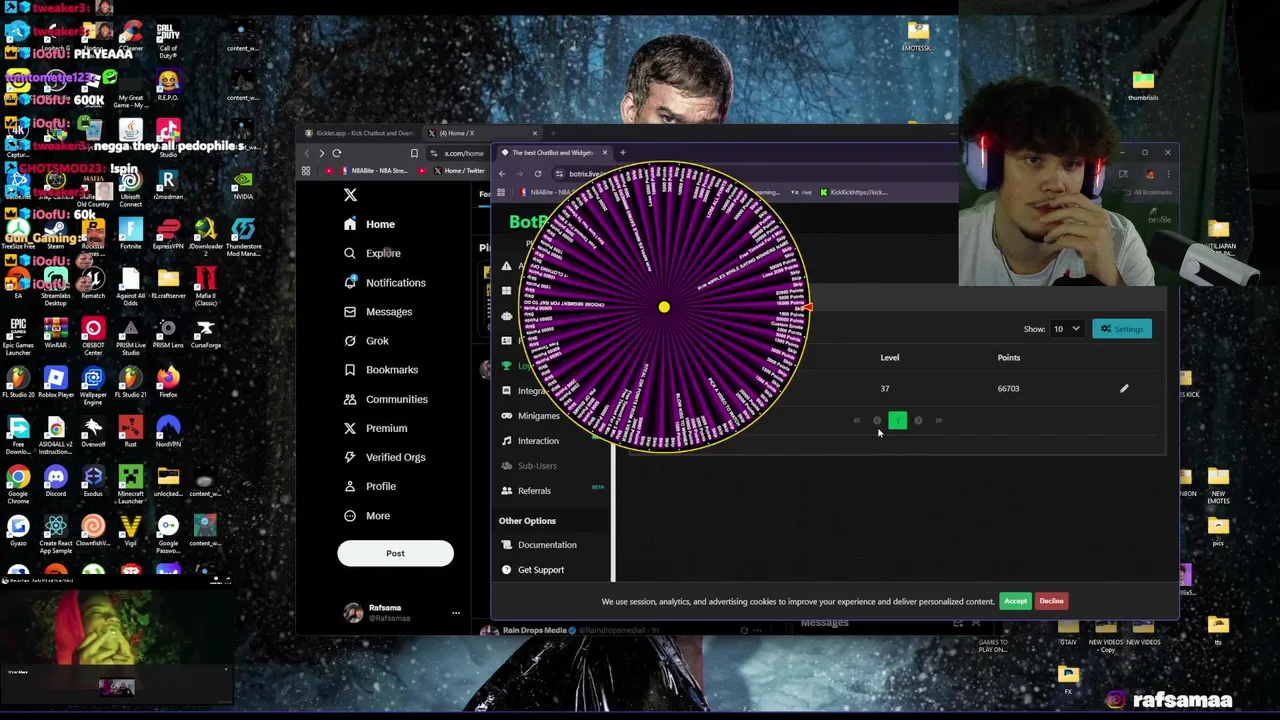Open the thumbnails desktop folder

coord(1143,85)
